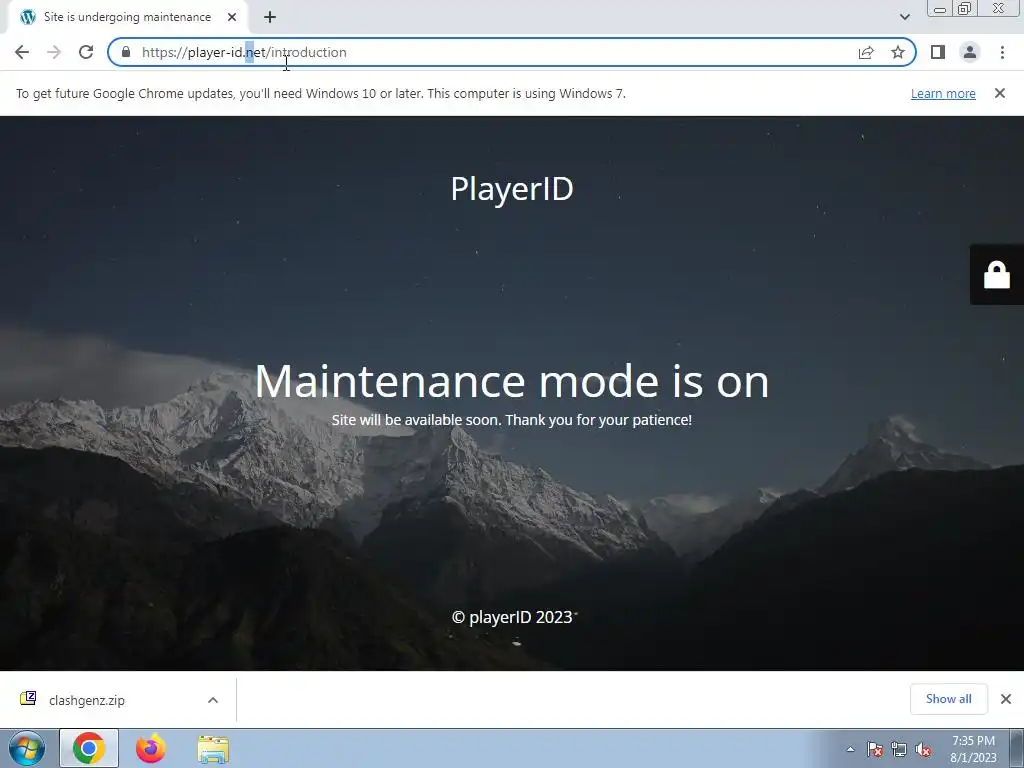This screenshot has width=1024, height=768.
Task: Open the Chrome three-dot menu
Action: 1002,52
